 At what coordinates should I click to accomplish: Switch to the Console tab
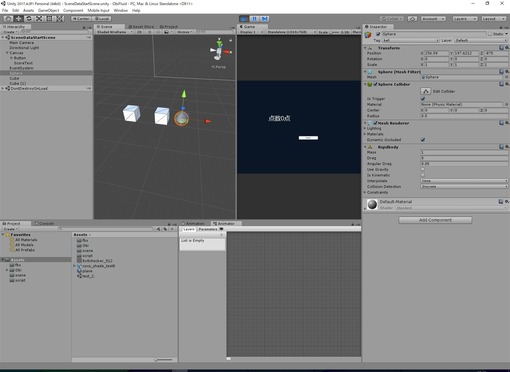coord(44,223)
